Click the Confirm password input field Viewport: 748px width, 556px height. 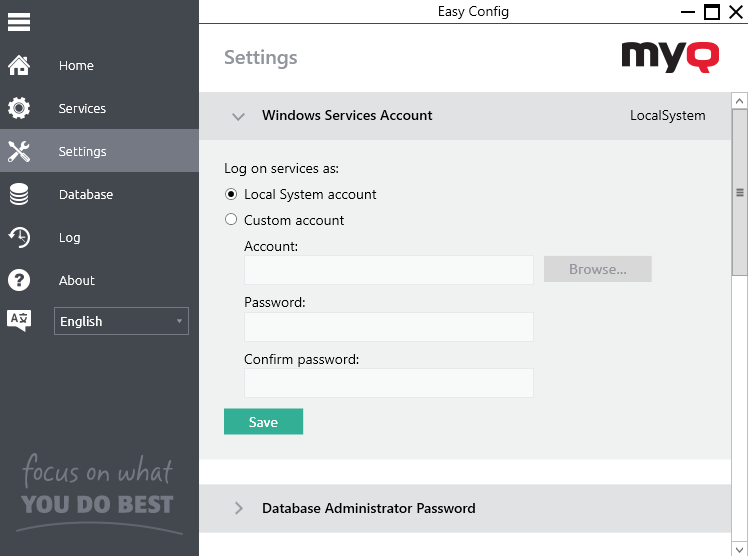pyautogui.click(x=388, y=383)
